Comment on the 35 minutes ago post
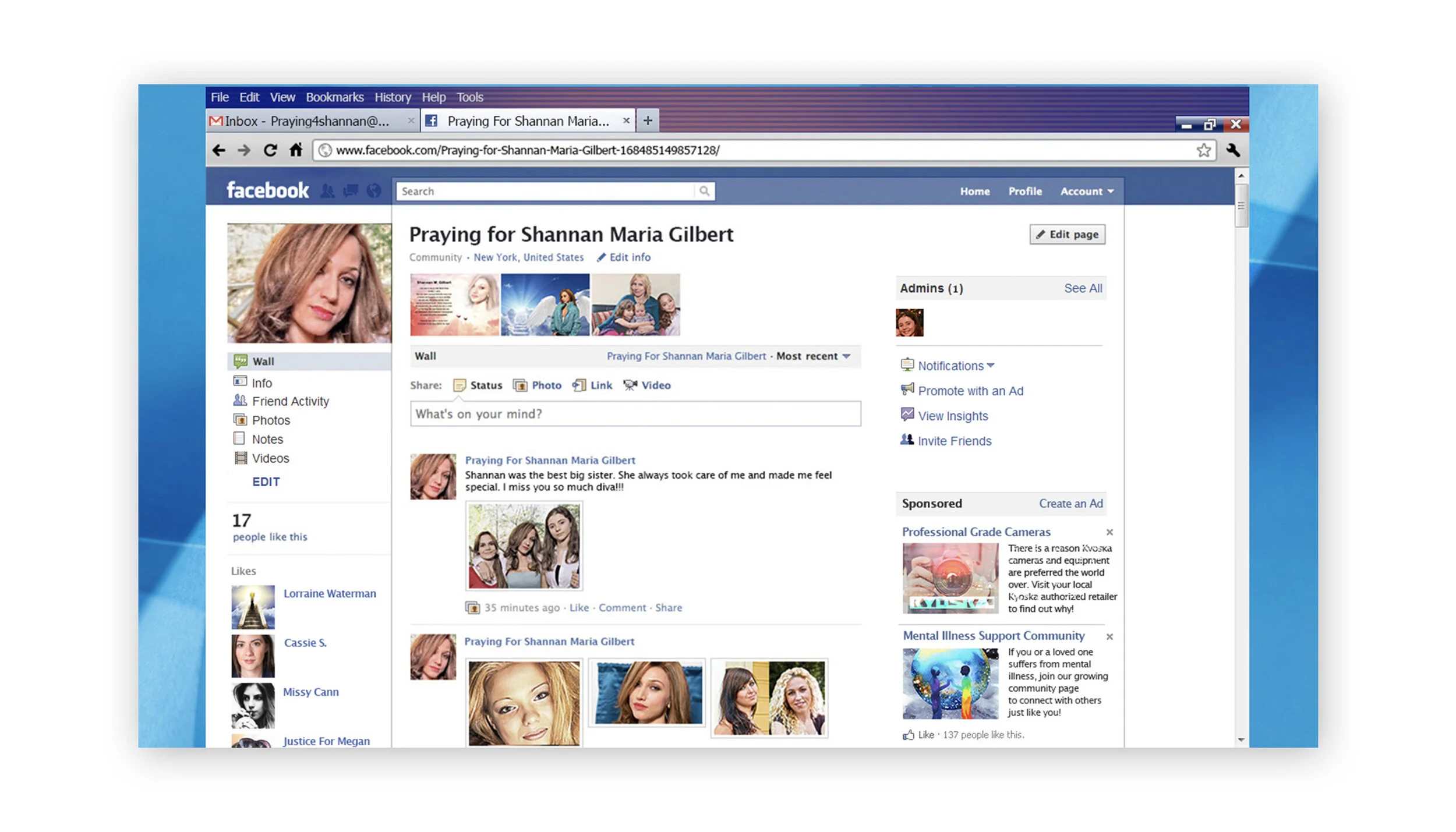Viewport: 1456px width, 832px height. tap(622, 607)
